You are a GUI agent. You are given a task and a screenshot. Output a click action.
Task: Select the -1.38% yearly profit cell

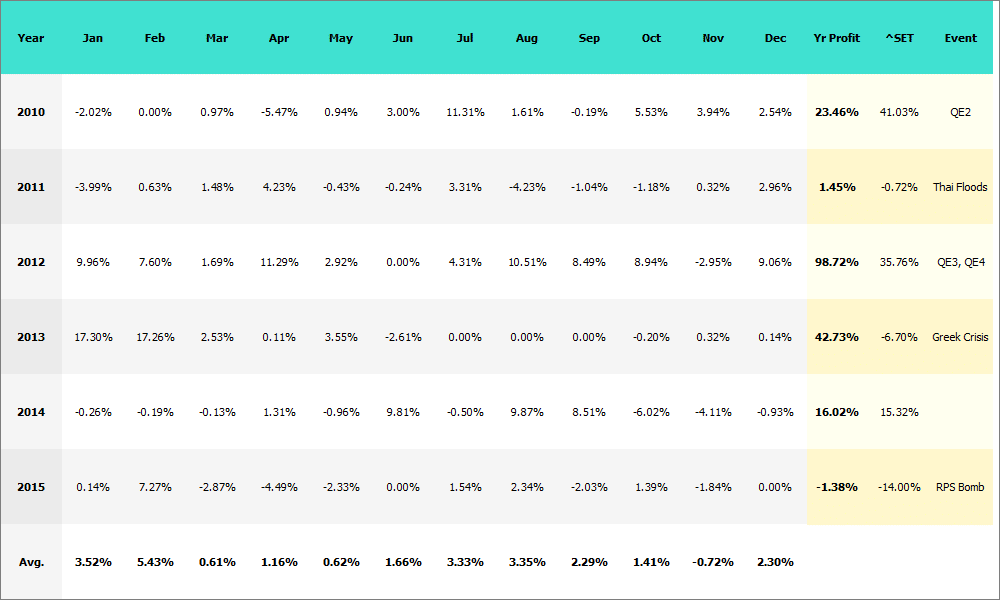[x=837, y=487]
